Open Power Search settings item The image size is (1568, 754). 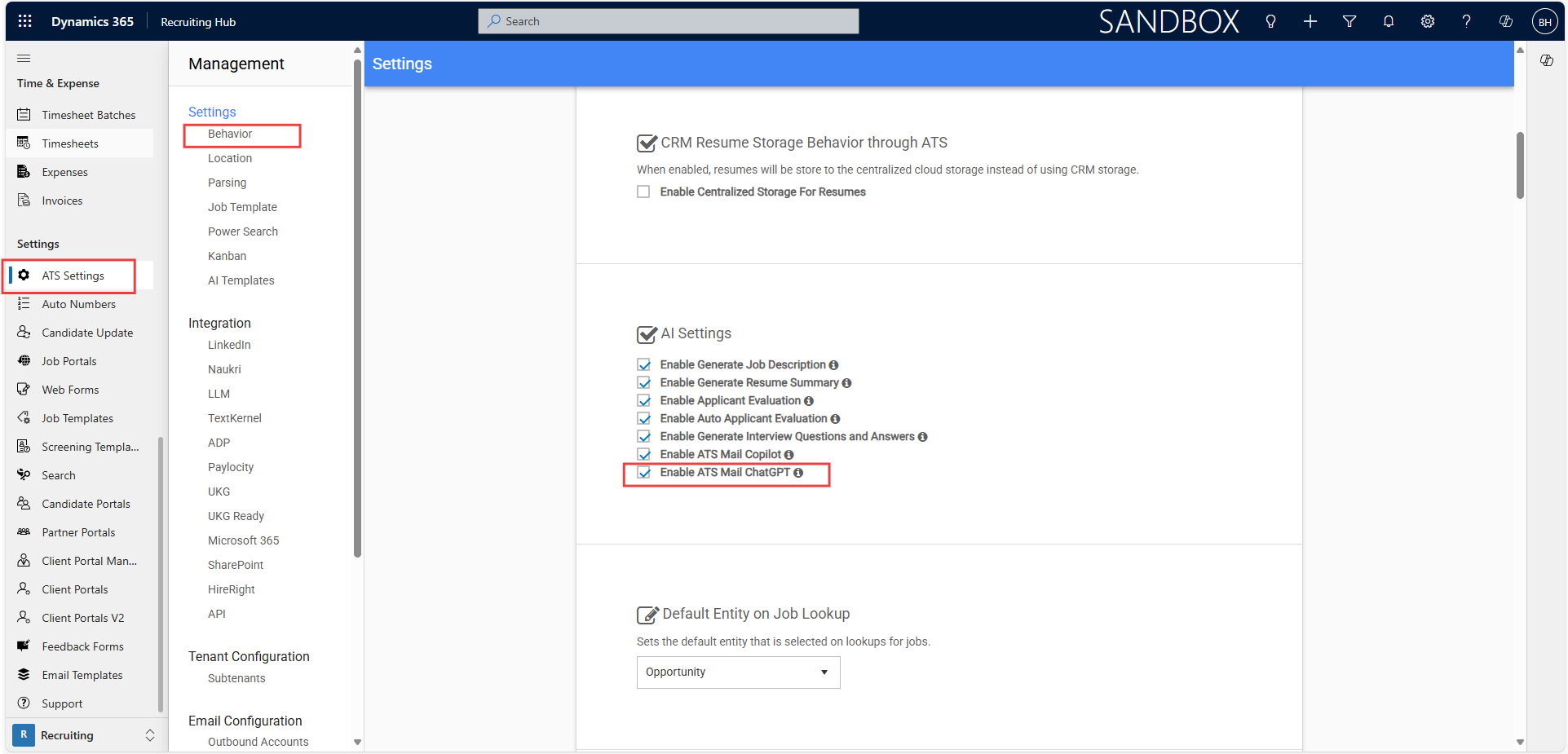coord(243,231)
